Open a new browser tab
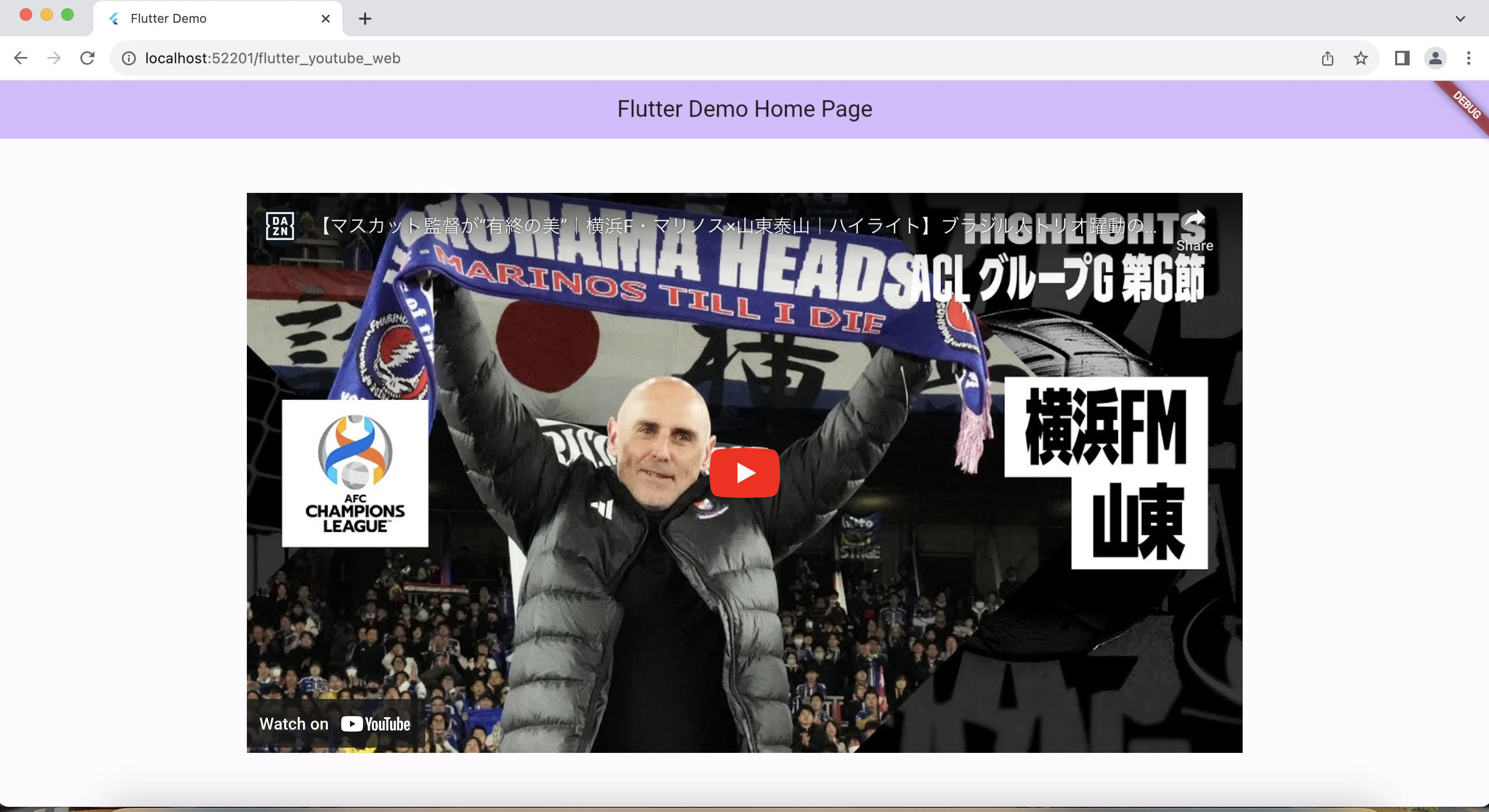Screen dimensions: 1489x812 click(x=364, y=19)
